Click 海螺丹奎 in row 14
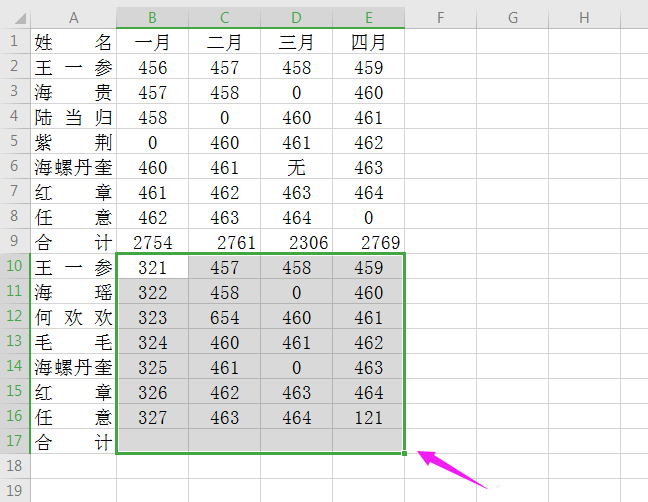This screenshot has width=648, height=502. [x=74, y=366]
